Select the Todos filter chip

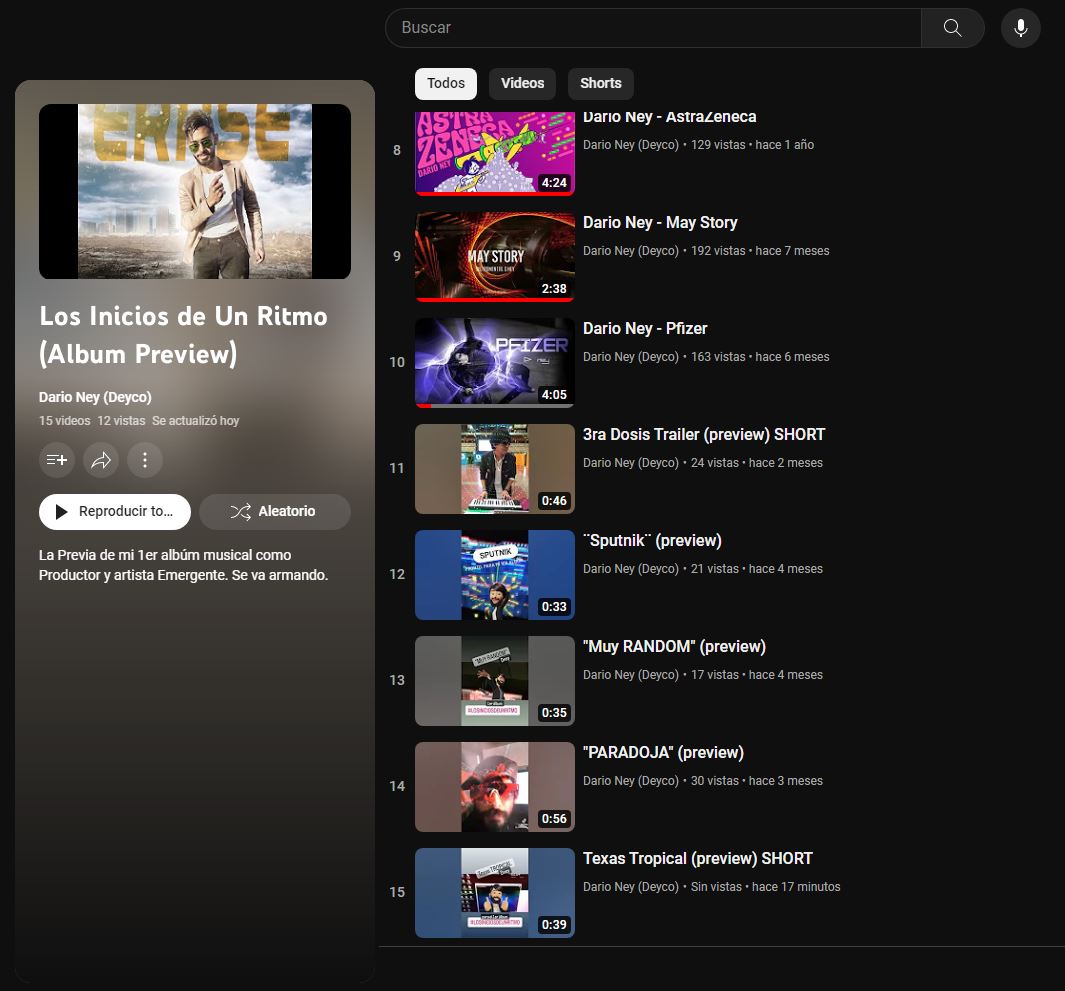[446, 84]
